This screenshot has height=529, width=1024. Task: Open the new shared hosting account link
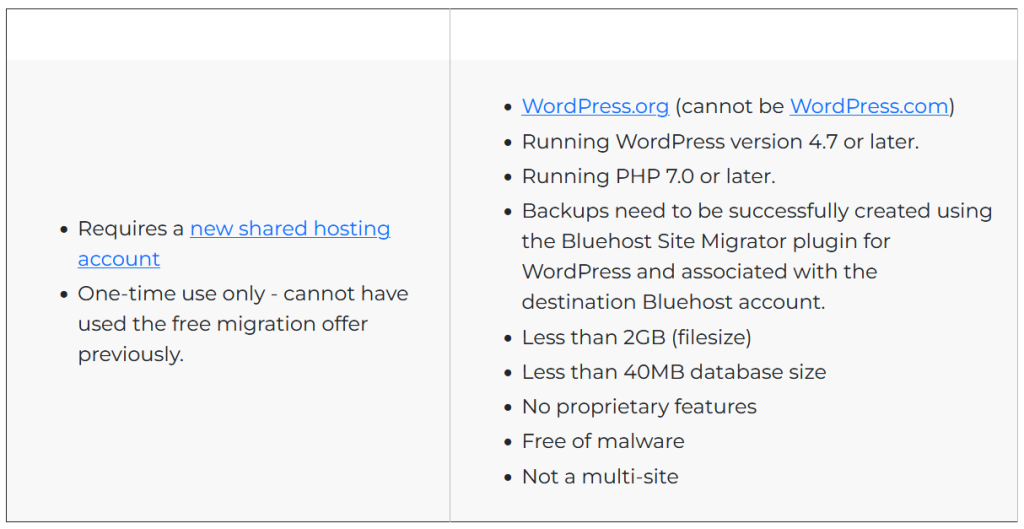pos(290,229)
